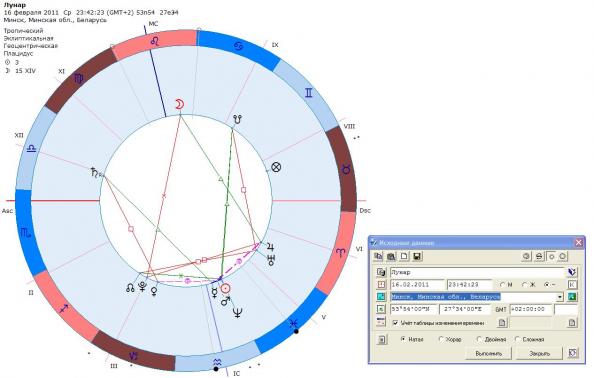This screenshot has height=378, width=594.
Task: Select the Хорар radio option
Action: [x=441, y=339]
